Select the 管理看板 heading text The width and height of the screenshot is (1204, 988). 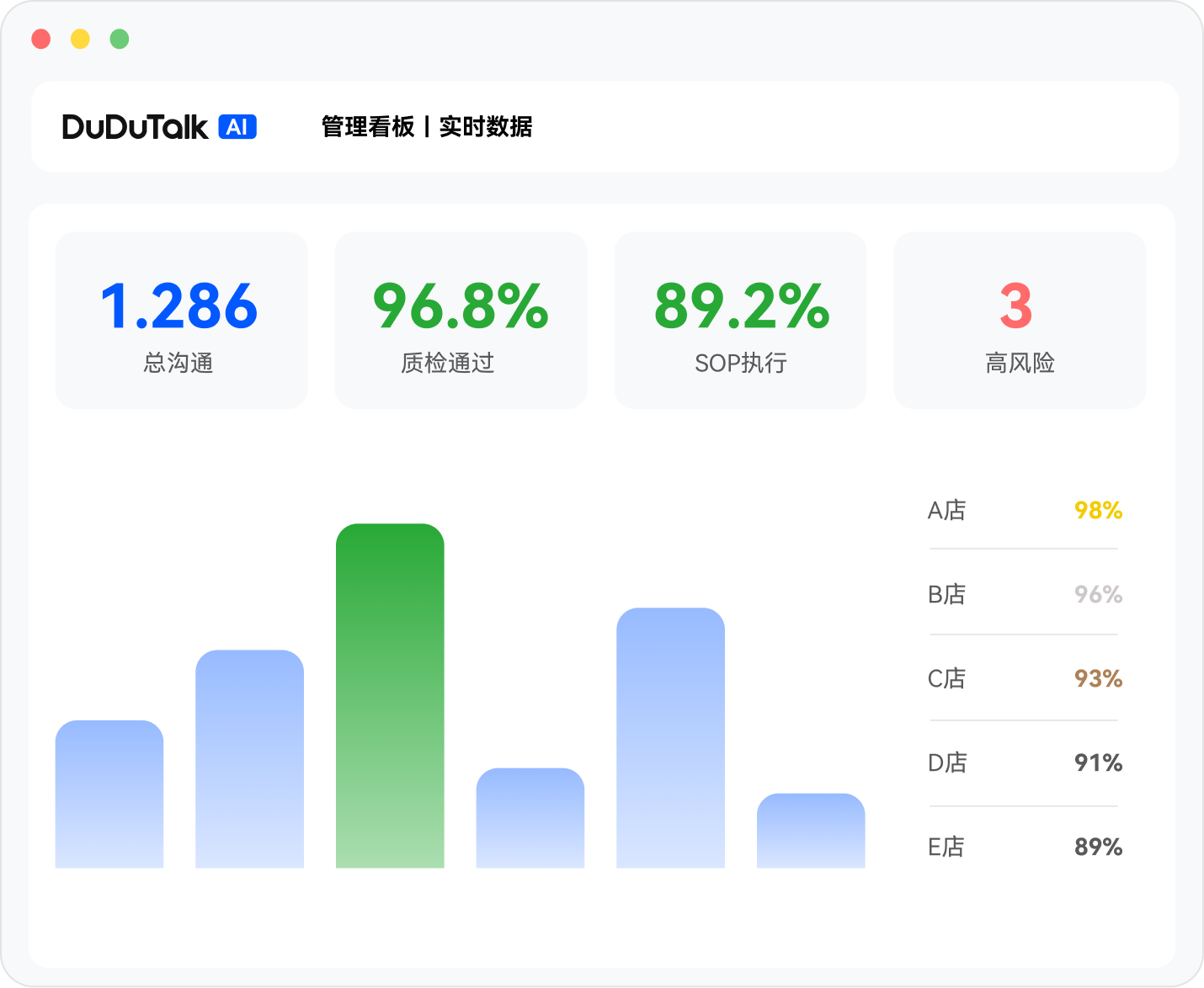368,127
